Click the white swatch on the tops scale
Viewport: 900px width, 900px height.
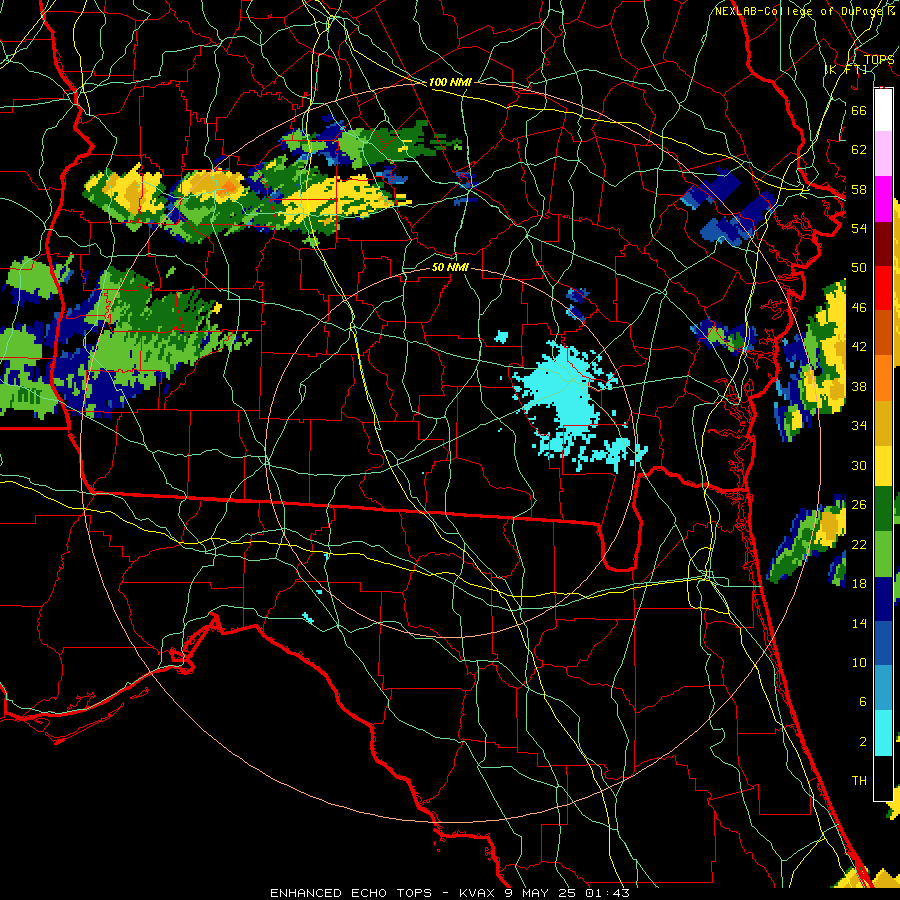click(883, 110)
